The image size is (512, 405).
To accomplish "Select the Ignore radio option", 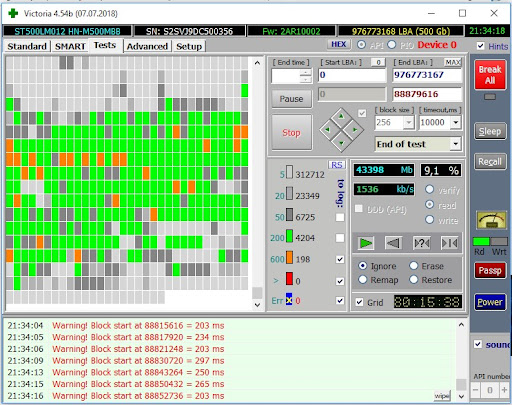I will click(363, 266).
